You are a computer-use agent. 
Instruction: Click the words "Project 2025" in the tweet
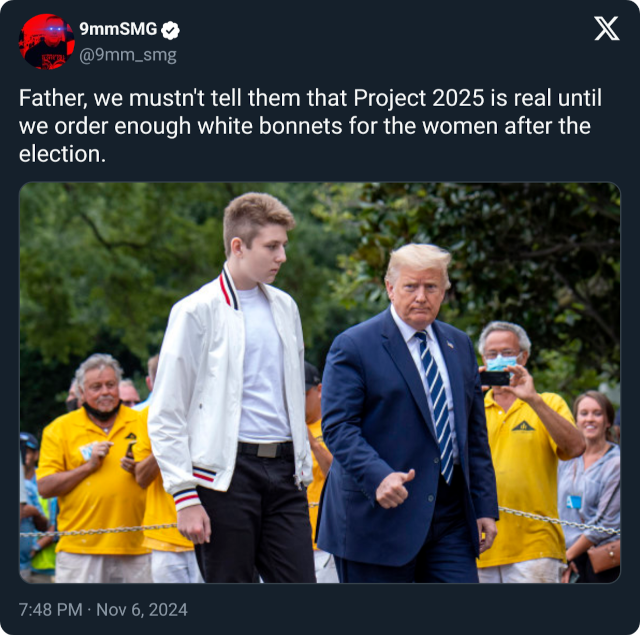(x=419, y=98)
